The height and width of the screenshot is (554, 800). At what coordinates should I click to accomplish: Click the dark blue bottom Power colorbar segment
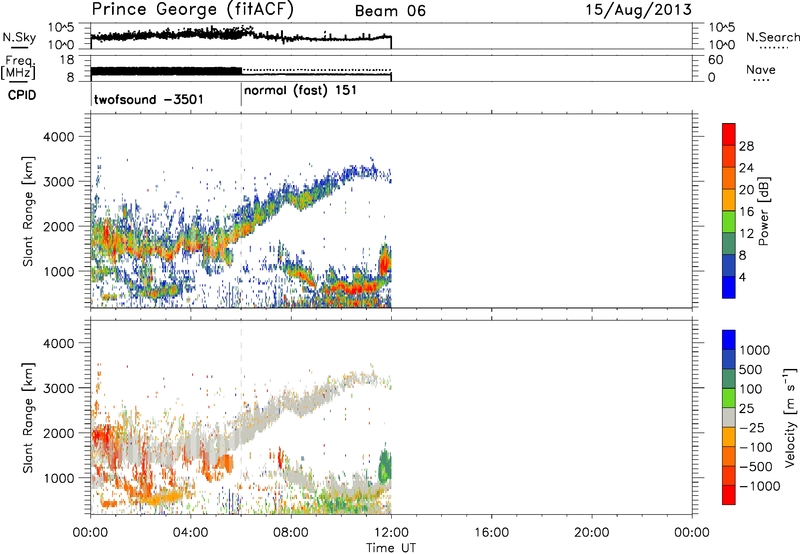(x=729, y=287)
